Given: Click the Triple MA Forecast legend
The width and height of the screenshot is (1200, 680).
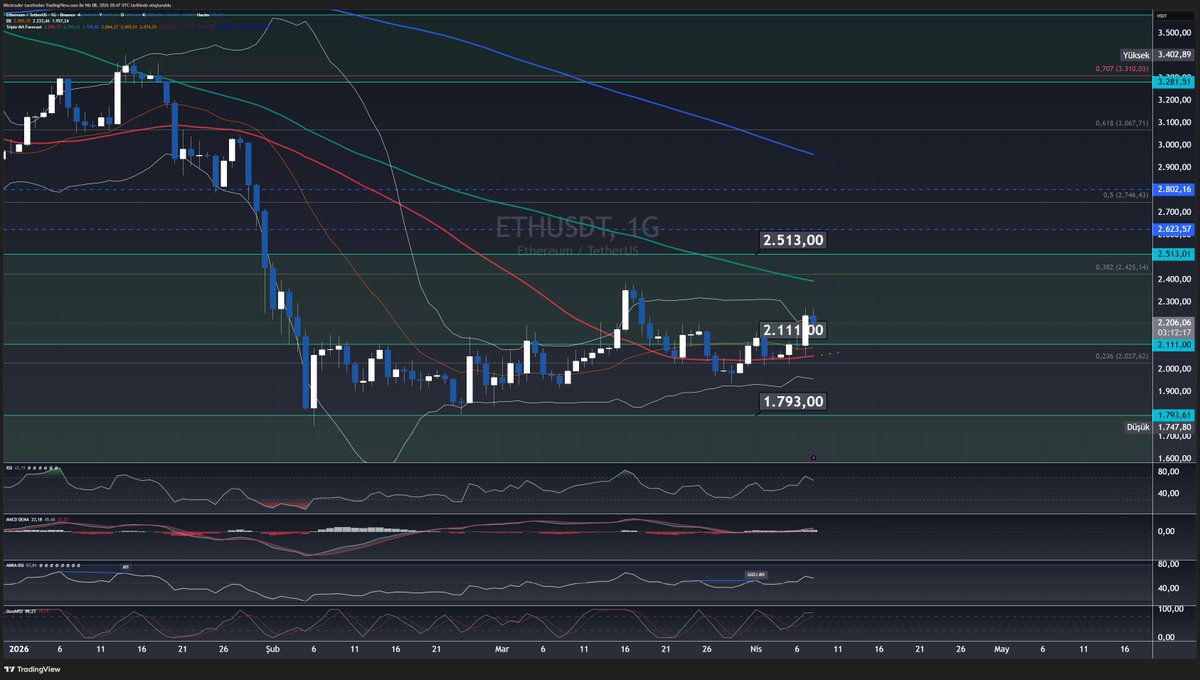Looking at the screenshot, I should coord(25,28).
